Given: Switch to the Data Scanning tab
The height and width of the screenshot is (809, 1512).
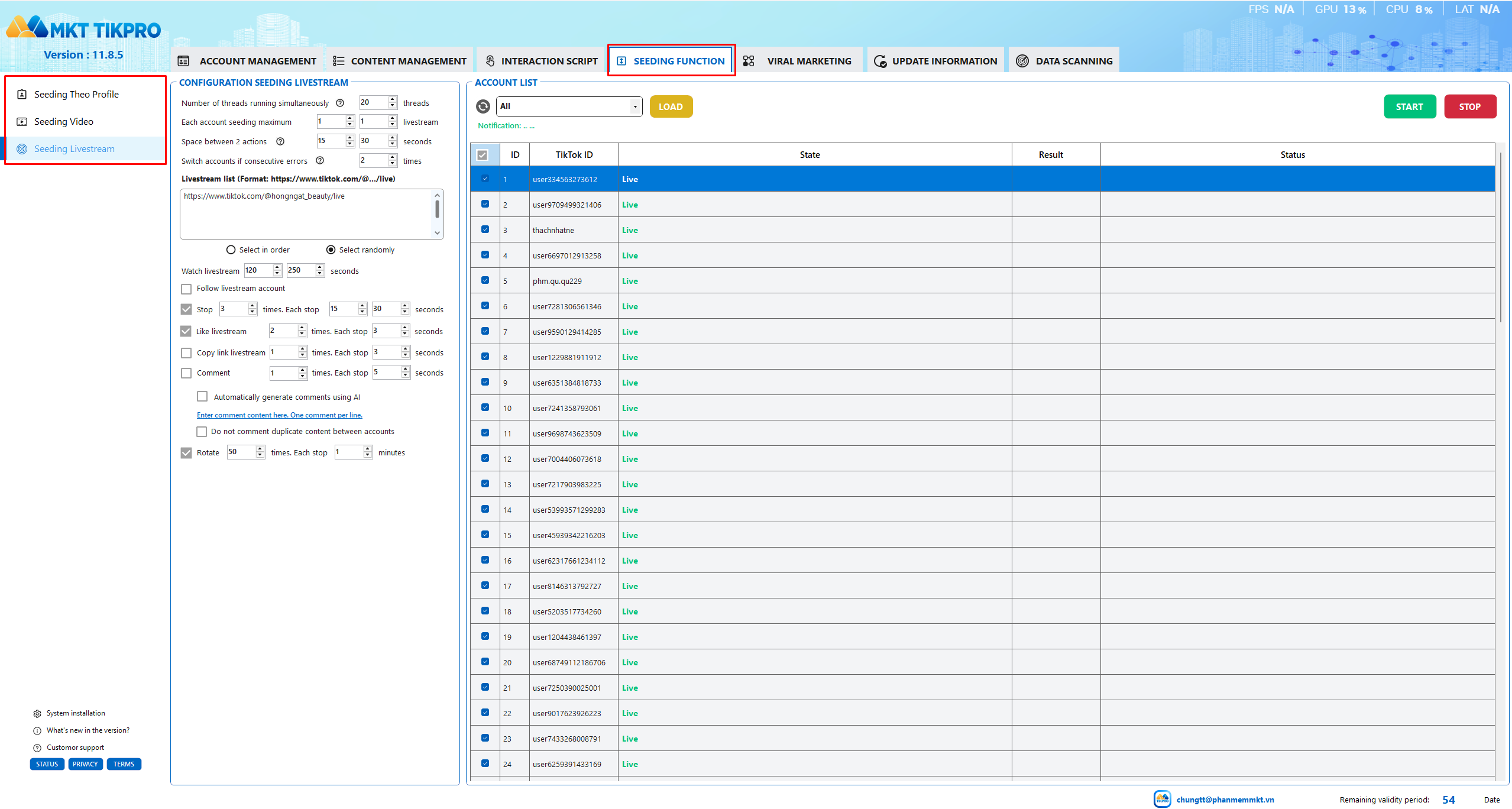Looking at the screenshot, I should tap(1064, 61).
